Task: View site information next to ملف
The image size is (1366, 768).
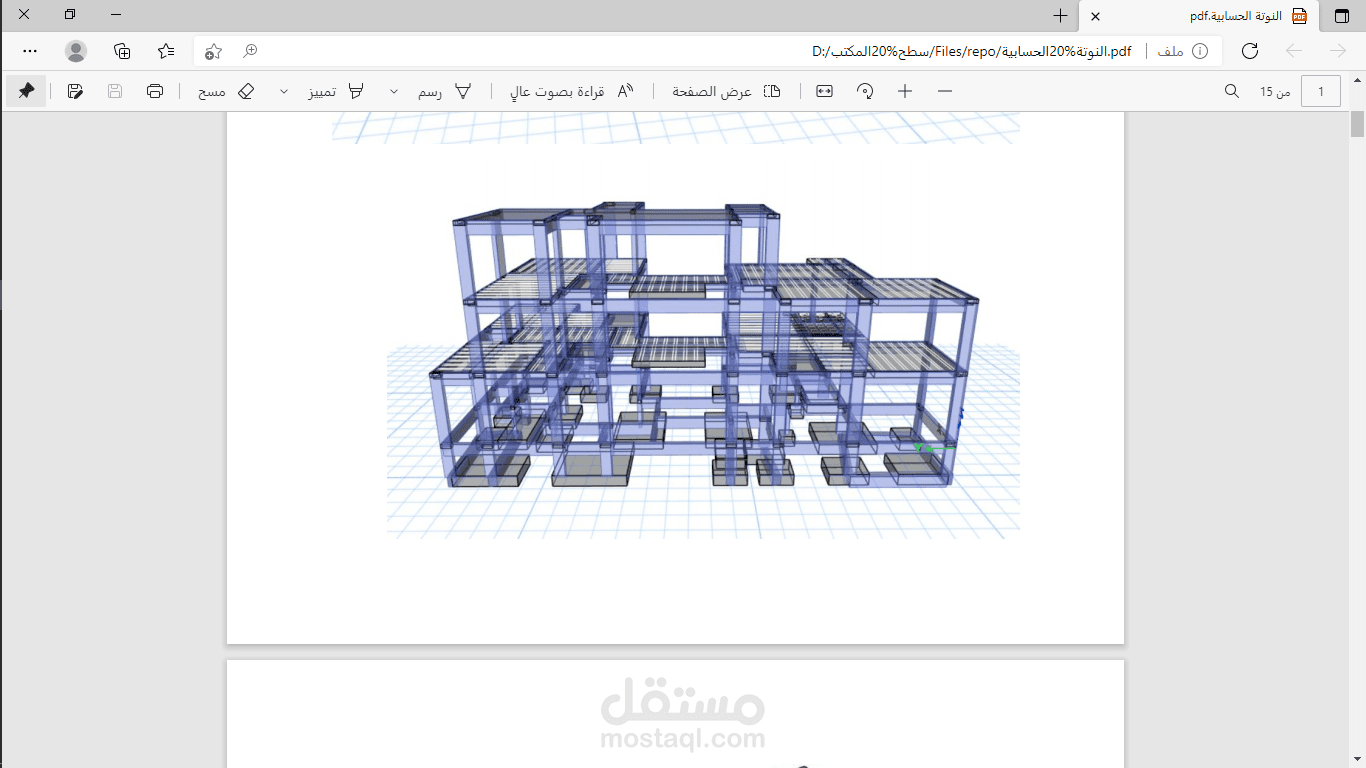Action: tap(1201, 51)
